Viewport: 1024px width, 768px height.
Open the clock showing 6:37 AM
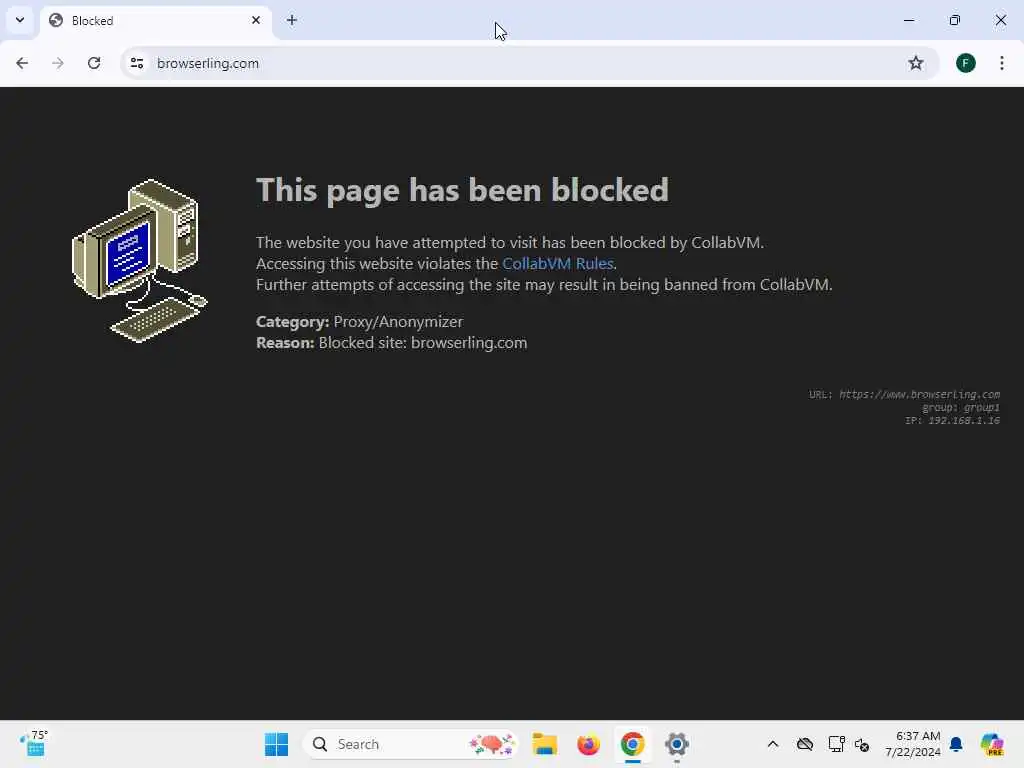point(913,744)
